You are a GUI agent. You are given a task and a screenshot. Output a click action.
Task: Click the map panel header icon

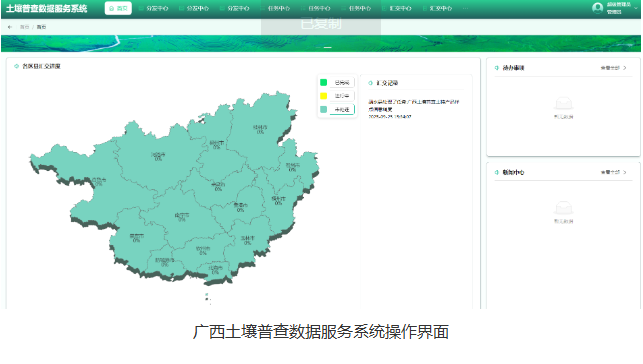pyautogui.click(x=16, y=66)
